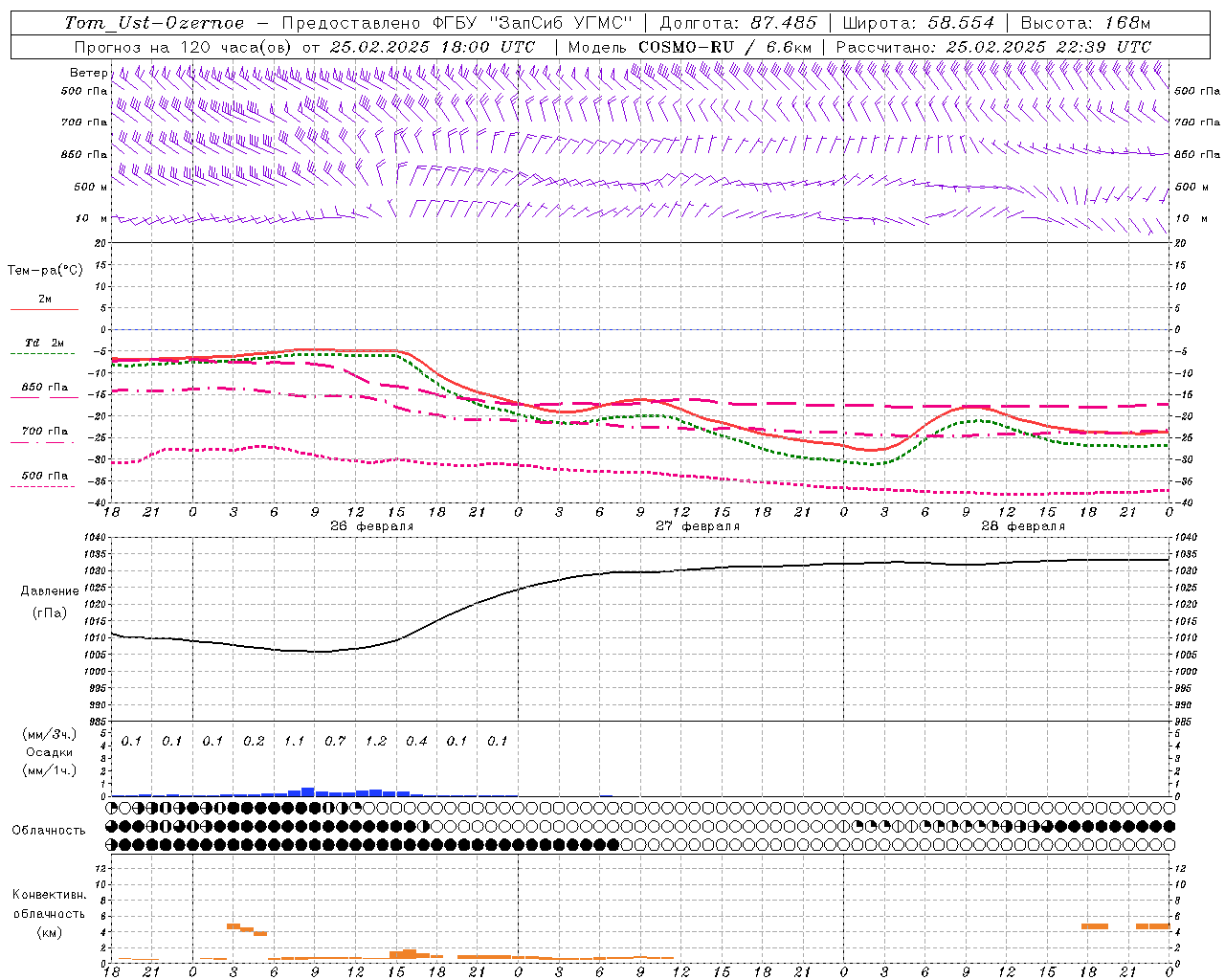The width and height of the screenshot is (1225, 980).
Task: Click the Осадки precipitation label
Action: pyautogui.click(x=50, y=752)
